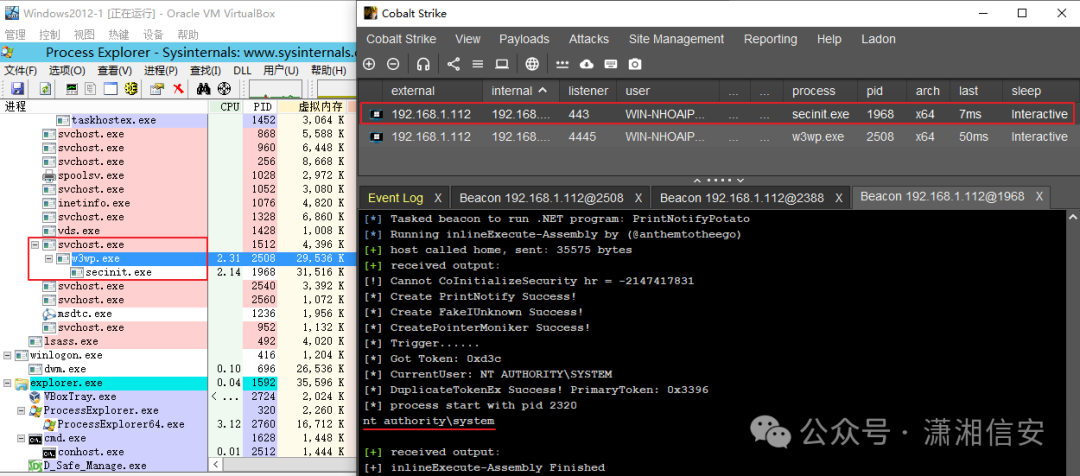Screen dimensions: 1080x476
Task: Toggle lower pane window icon in Process Explorer
Action: click(x=110, y=88)
